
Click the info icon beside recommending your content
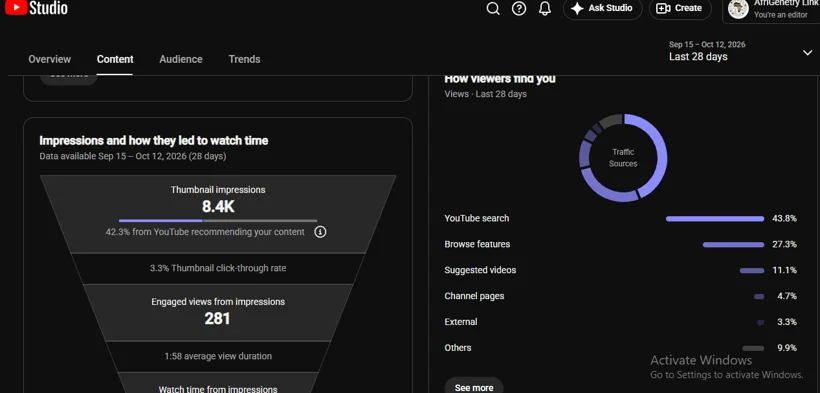(x=320, y=232)
